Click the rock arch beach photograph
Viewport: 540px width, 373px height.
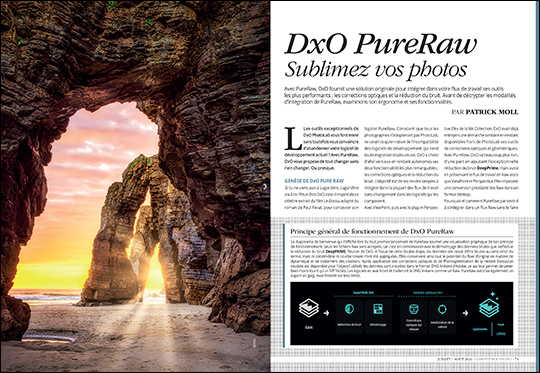coord(135,186)
